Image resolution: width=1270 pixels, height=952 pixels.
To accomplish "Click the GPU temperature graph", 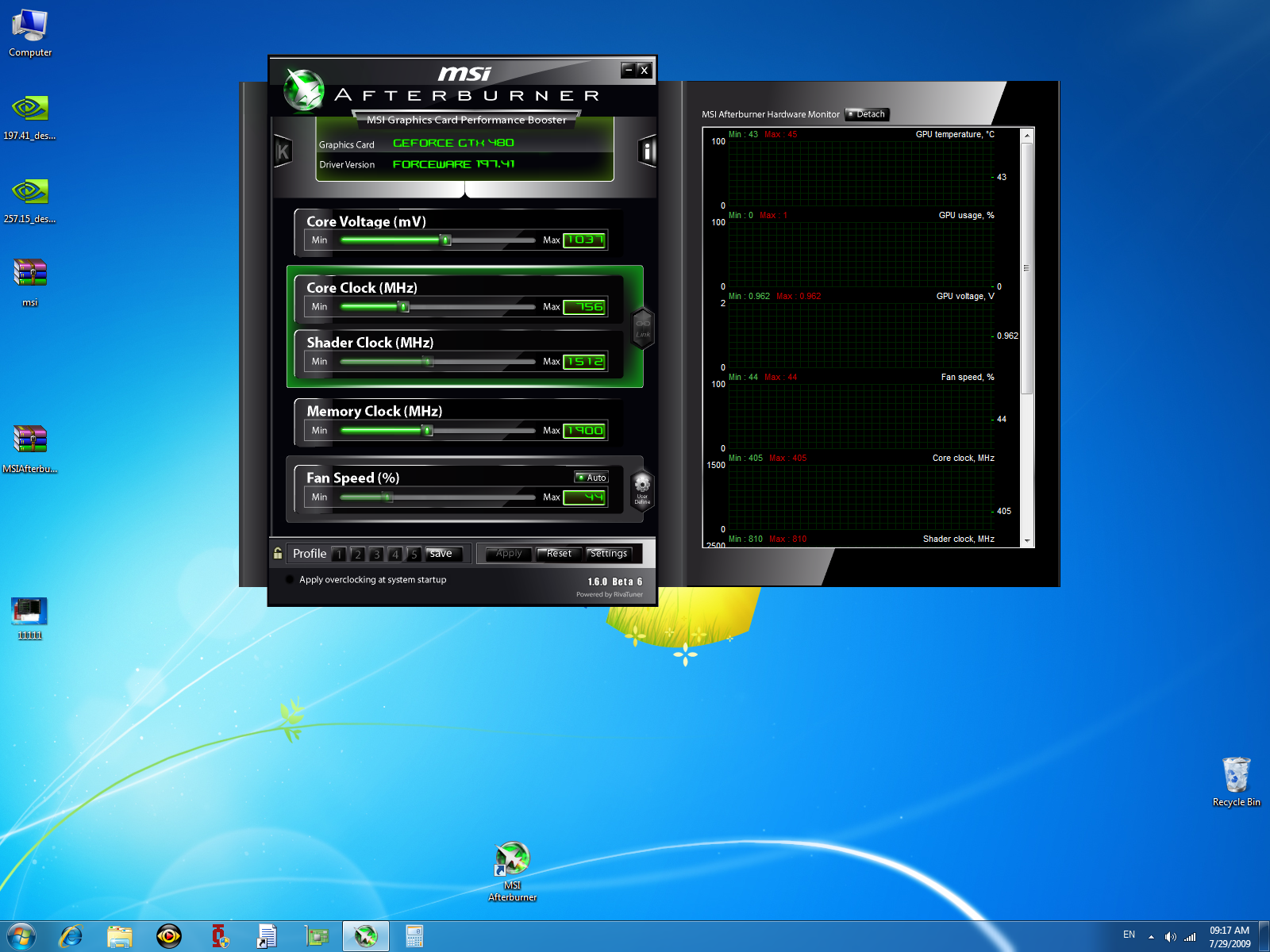I will click(x=860, y=174).
